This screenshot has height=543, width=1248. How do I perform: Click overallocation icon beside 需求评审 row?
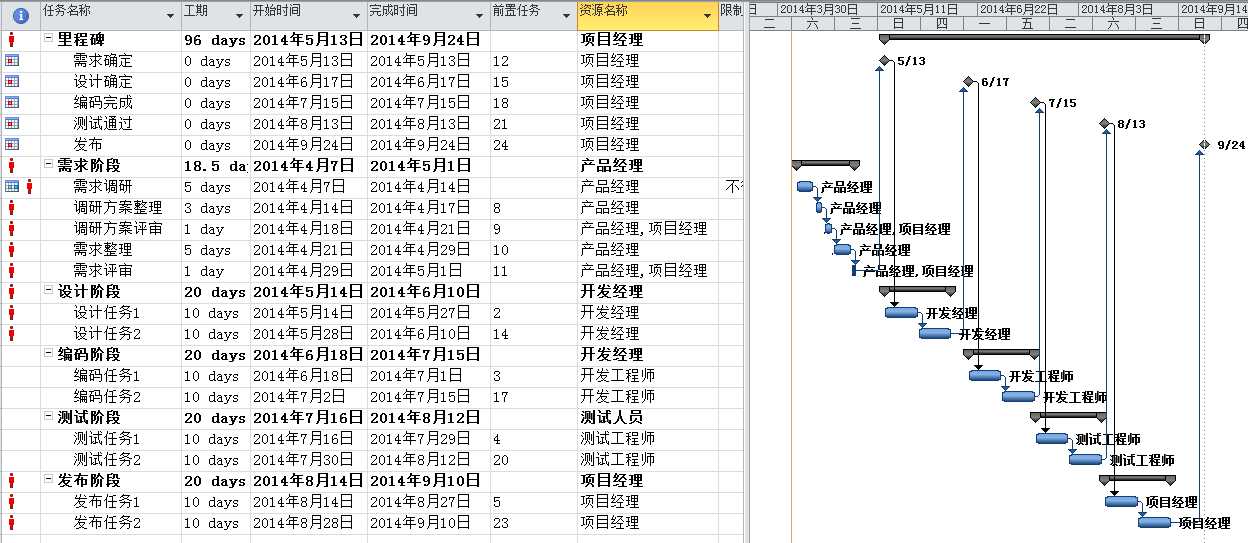(12, 271)
